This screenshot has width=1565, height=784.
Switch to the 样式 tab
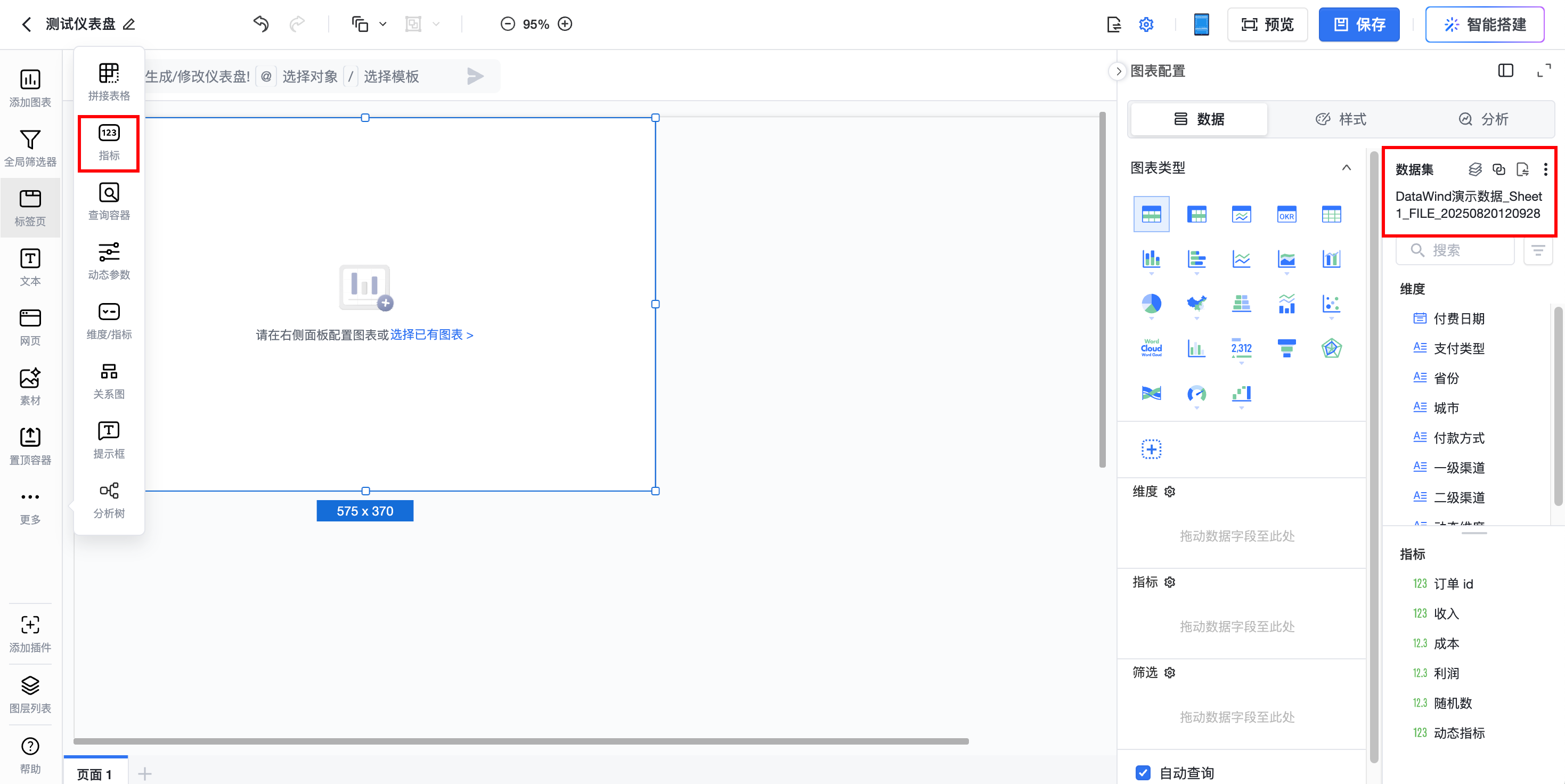1341,119
